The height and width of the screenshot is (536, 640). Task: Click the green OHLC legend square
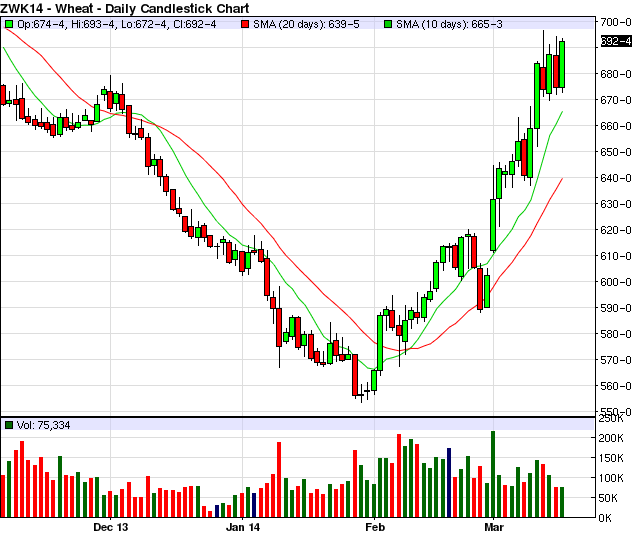point(9,24)
